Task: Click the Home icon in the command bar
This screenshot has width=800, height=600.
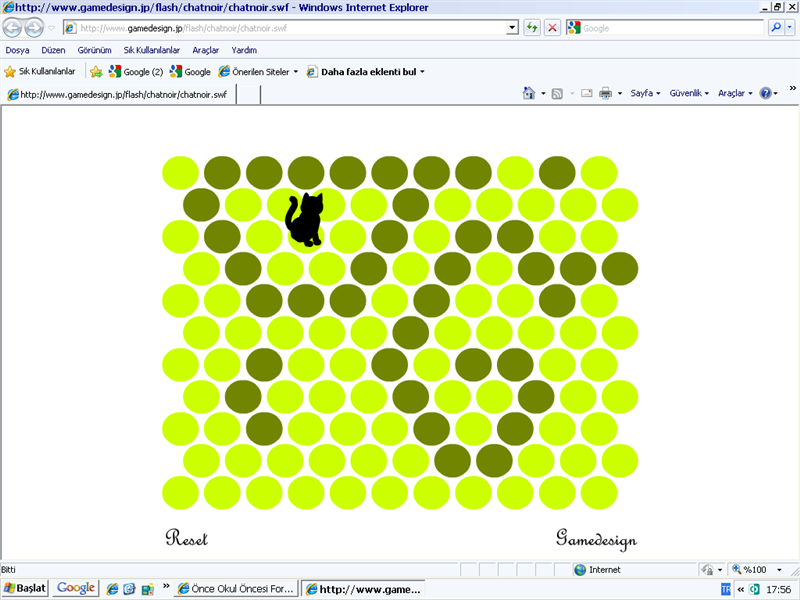Action: pyautogui.click(x=529, y=93)
